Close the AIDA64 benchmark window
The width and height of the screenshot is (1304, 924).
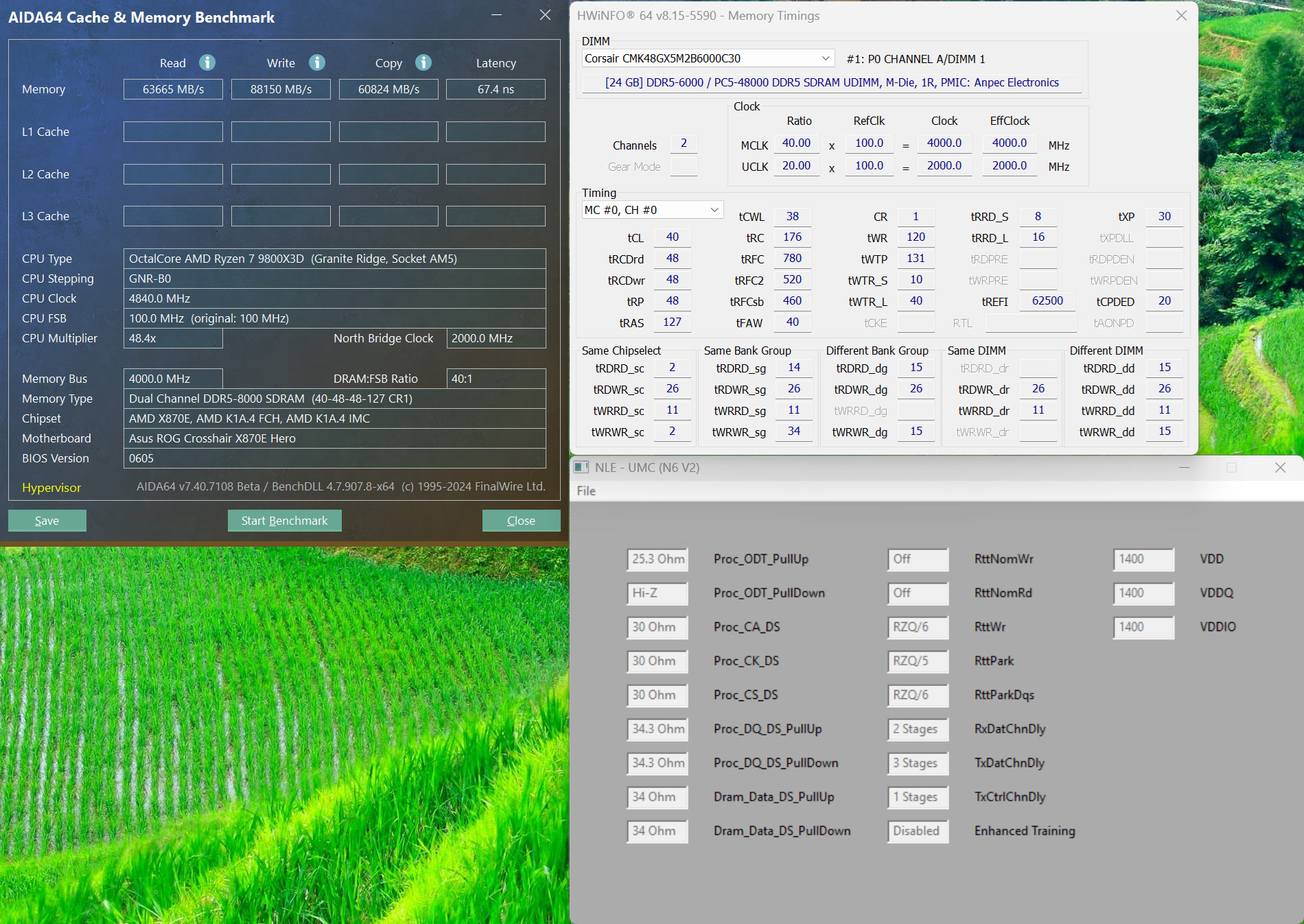click(x=545, y=15)
